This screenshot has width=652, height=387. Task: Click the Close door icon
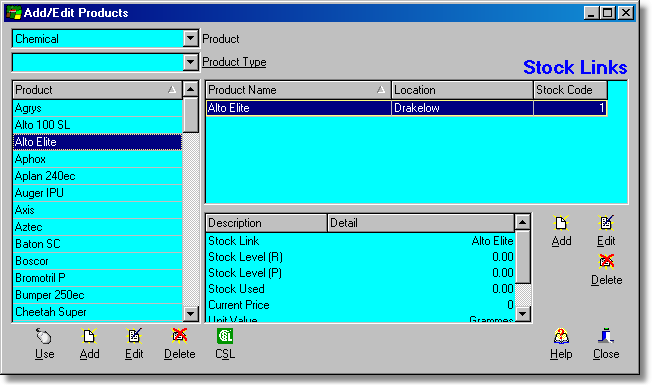pos(606,336)
